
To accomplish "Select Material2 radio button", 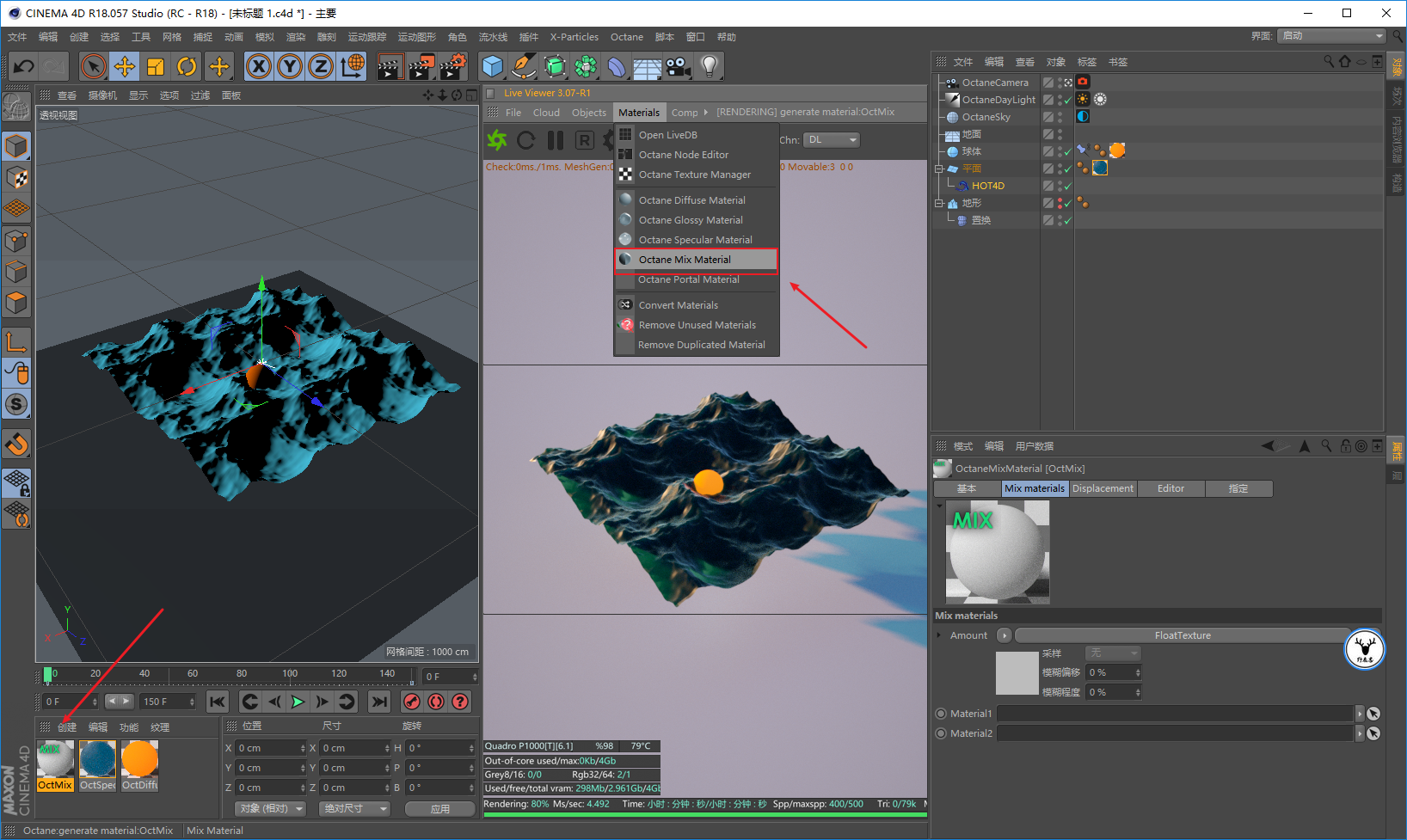I will coord(941,733).
